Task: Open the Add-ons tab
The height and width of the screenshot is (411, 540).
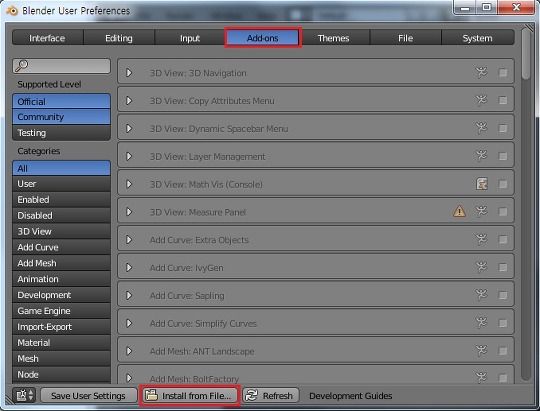Action: (x=263, y=38)
